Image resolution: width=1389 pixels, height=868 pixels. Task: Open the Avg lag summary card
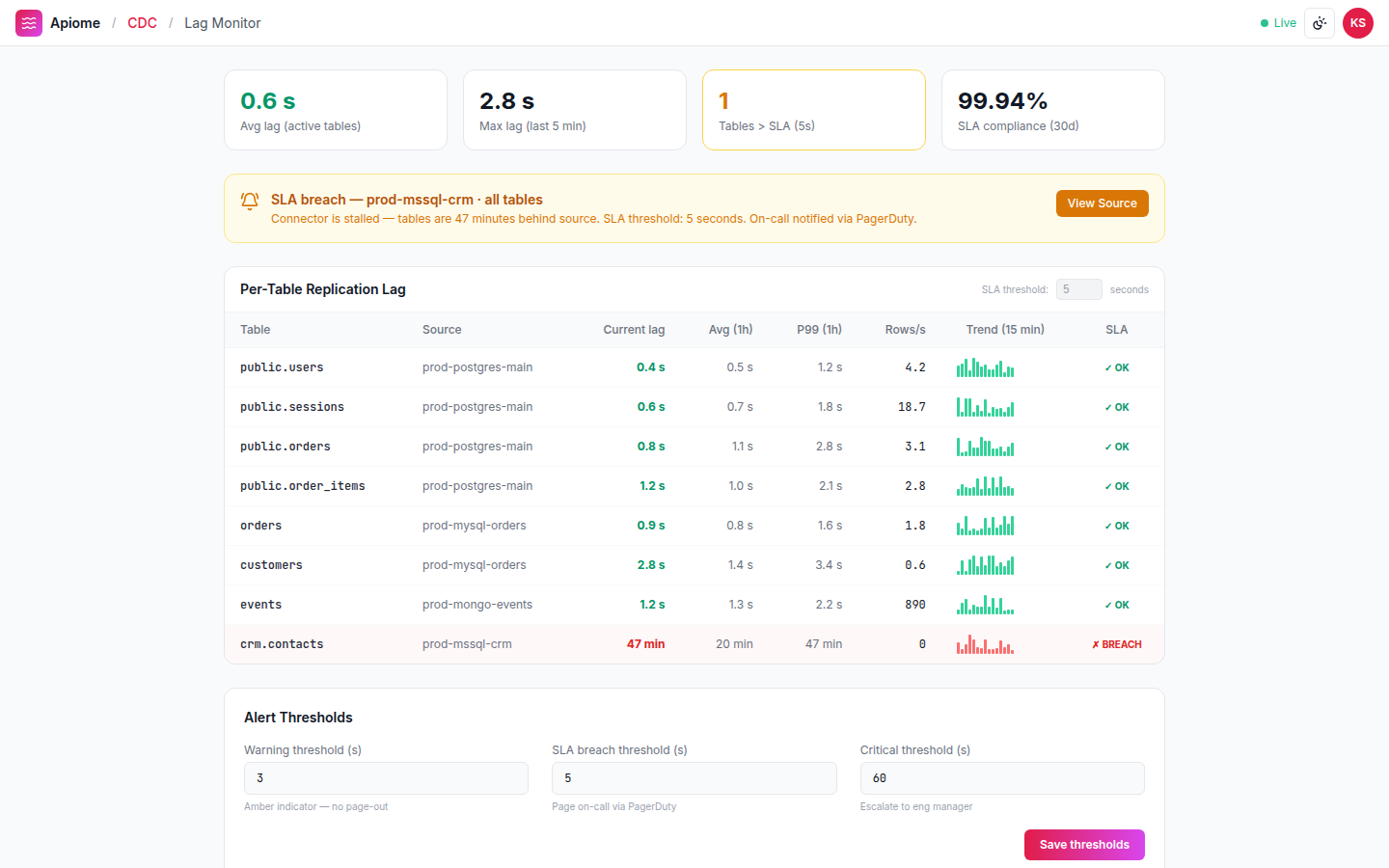pos(336,110)
